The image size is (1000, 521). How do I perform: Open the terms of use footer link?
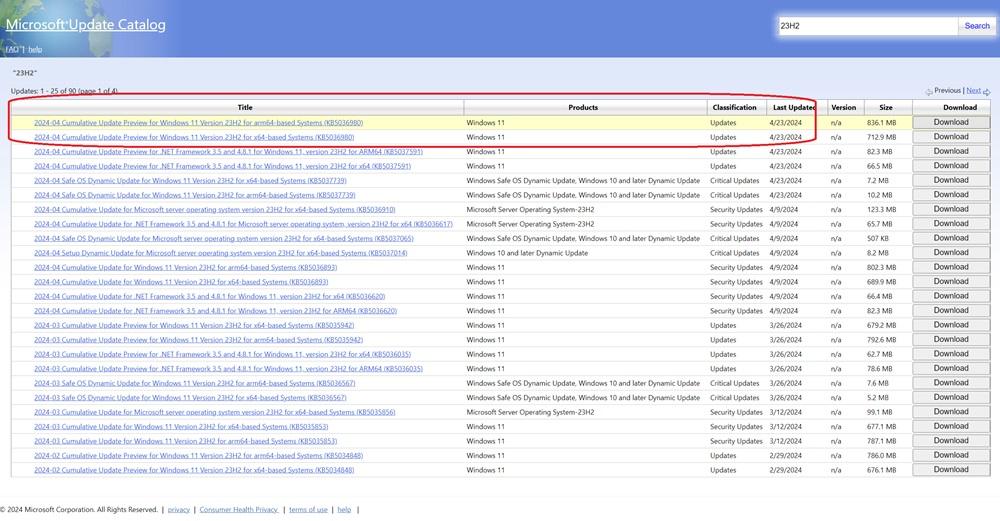click(308, 509)
